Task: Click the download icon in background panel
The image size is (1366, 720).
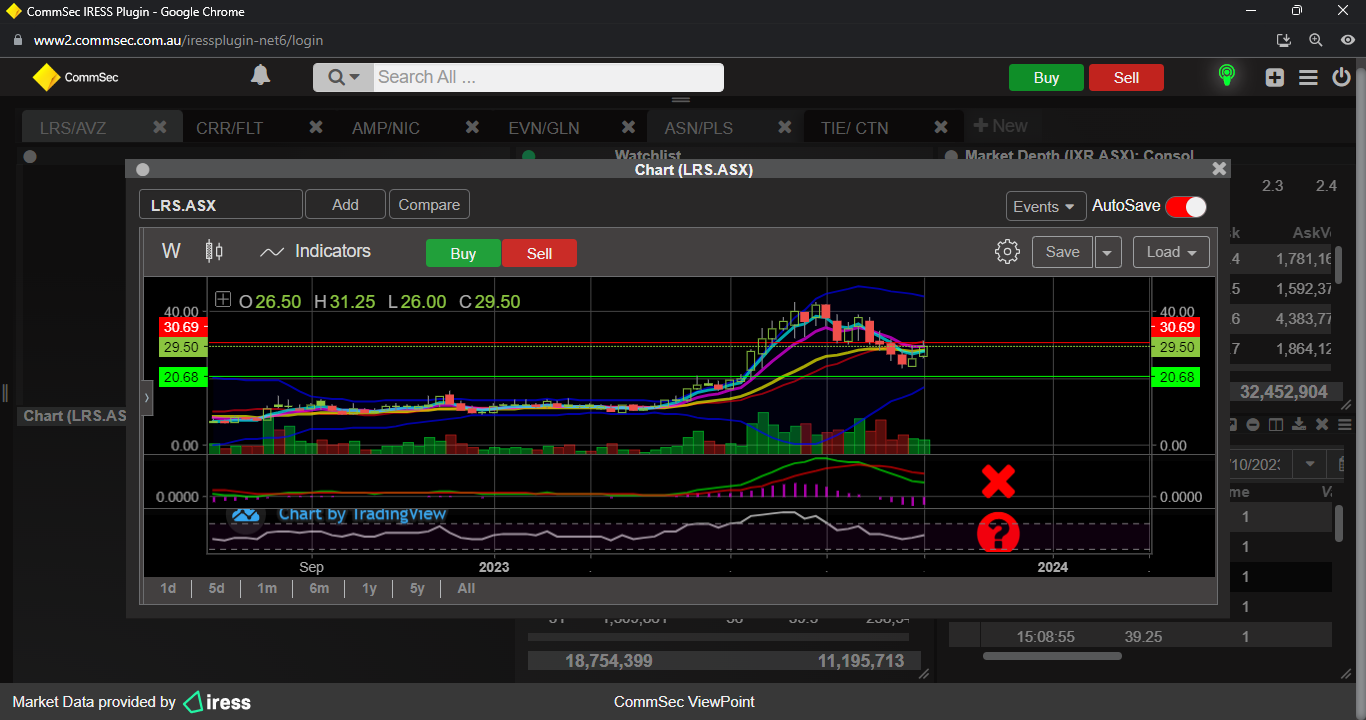Action: (x=1299, y=424)
